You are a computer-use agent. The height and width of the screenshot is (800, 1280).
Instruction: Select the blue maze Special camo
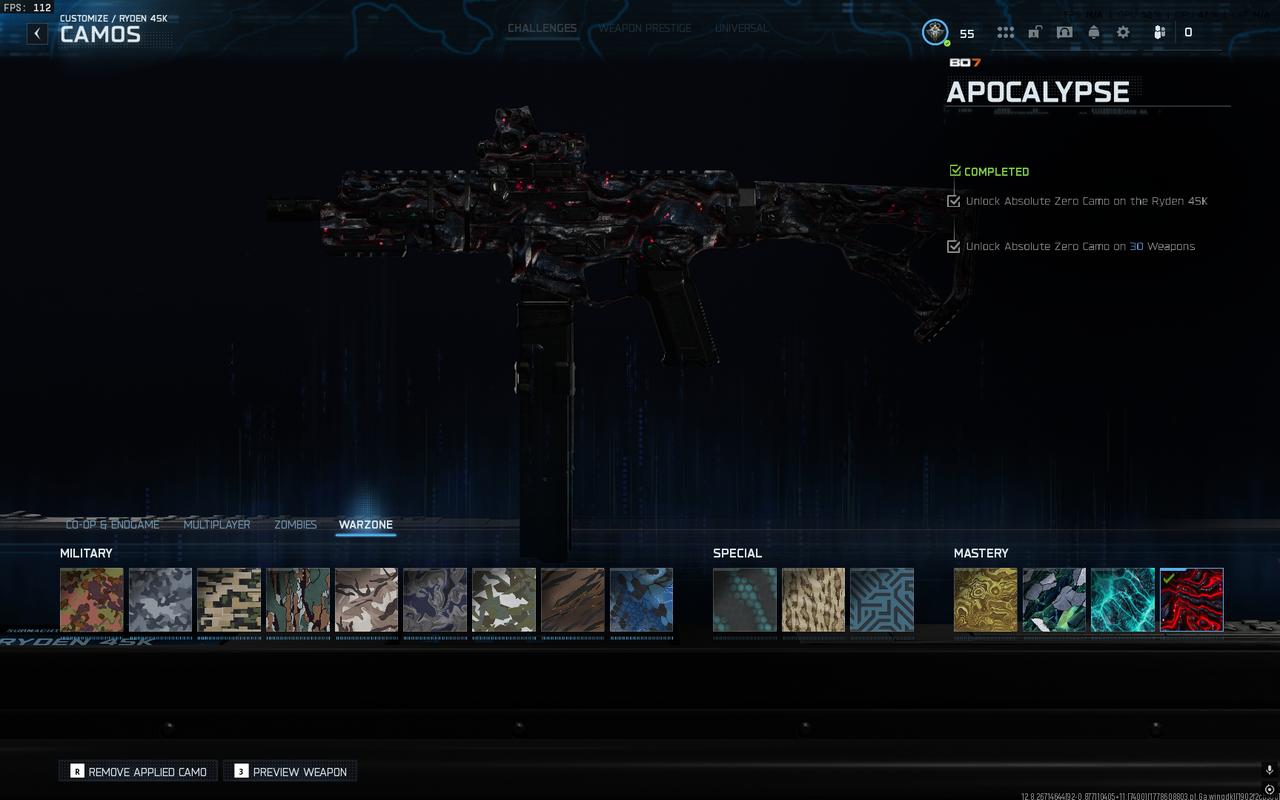pos(882,600)
